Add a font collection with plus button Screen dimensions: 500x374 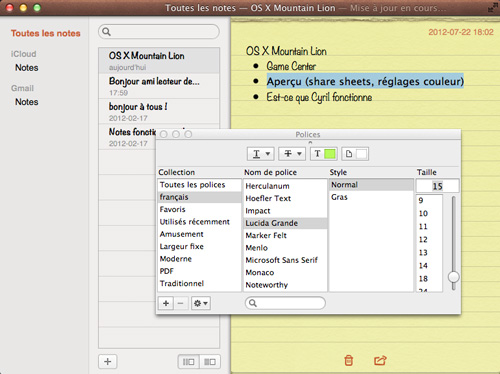point(166,303)
